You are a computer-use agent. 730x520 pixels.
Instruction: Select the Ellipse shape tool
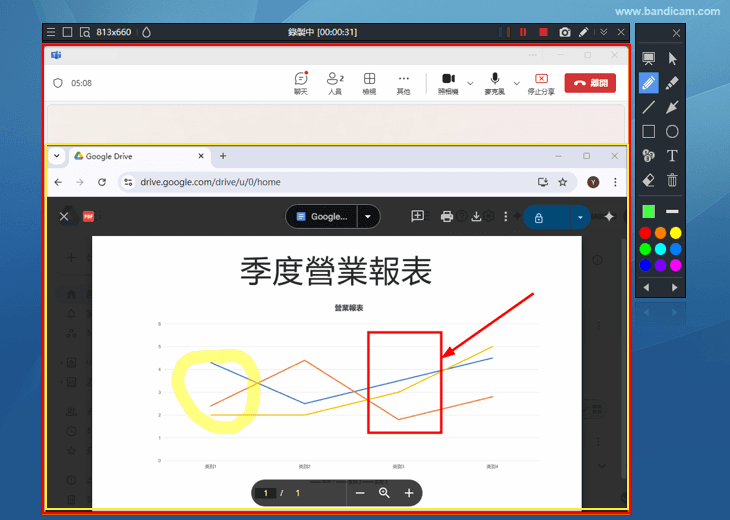[x=672, y=132]
